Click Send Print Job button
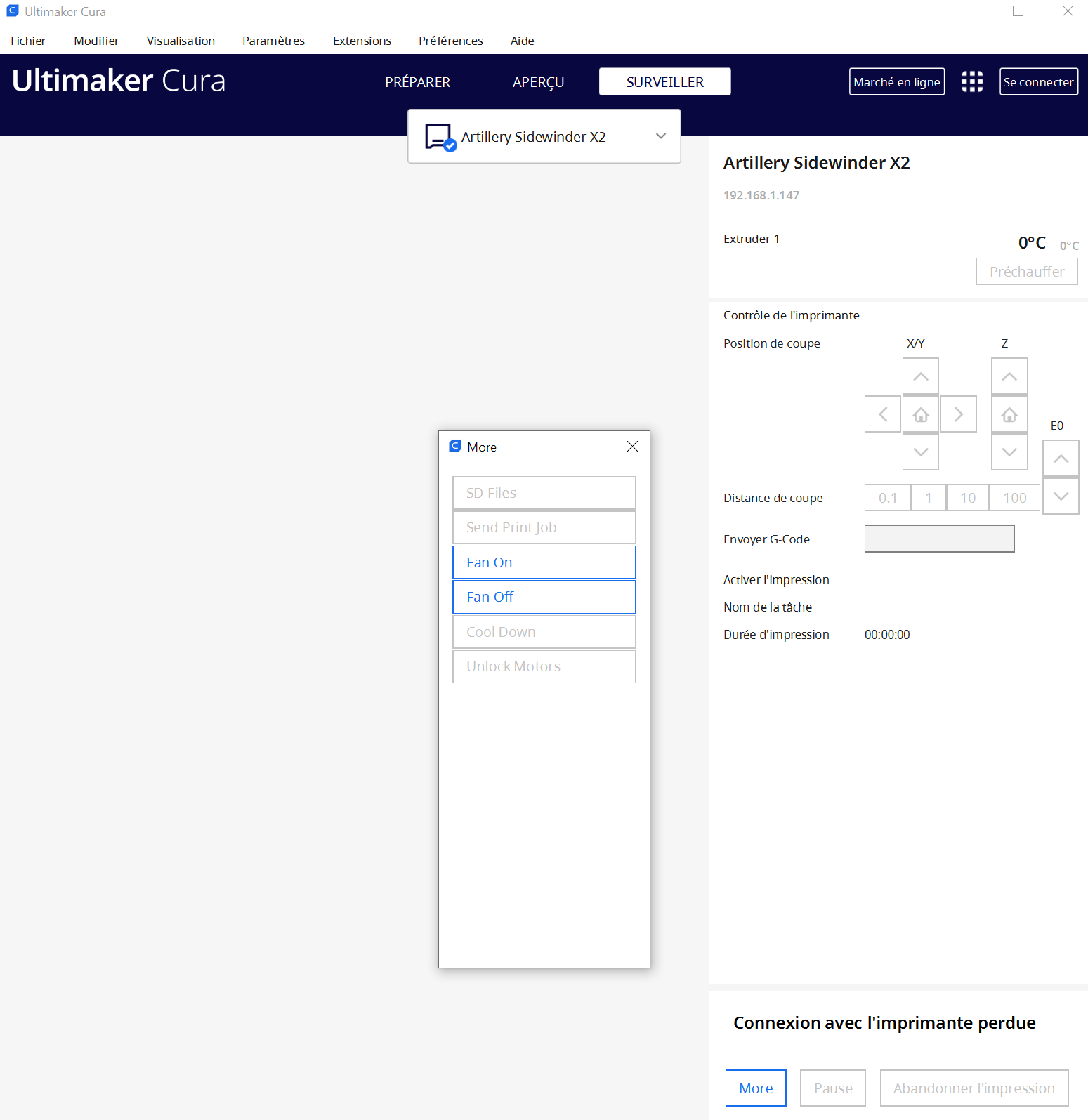 click(x=544, y=527)
